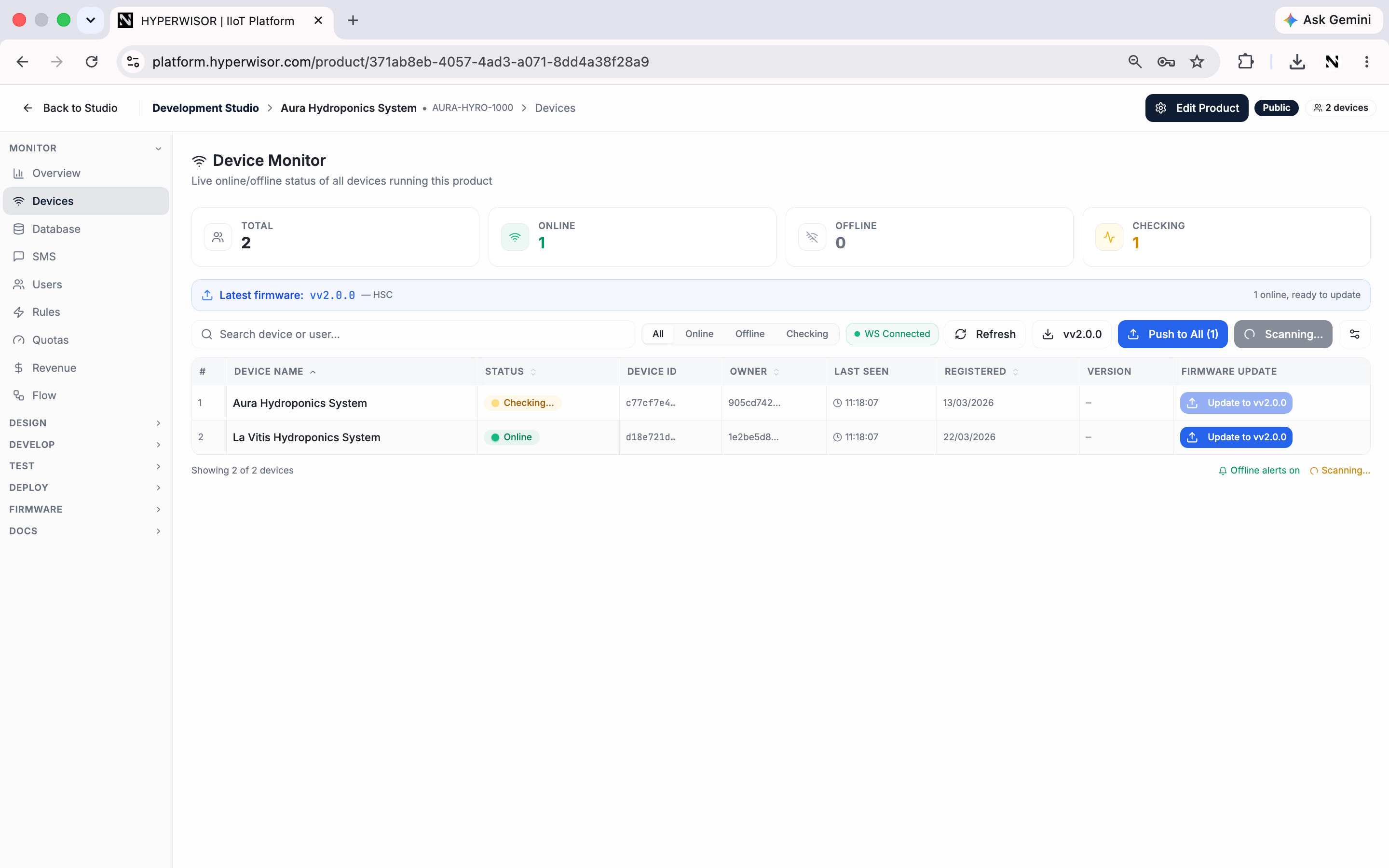Click the ONLINE devices card
Viewport: 1389px width, 868px height.
[x=632, y=237]
